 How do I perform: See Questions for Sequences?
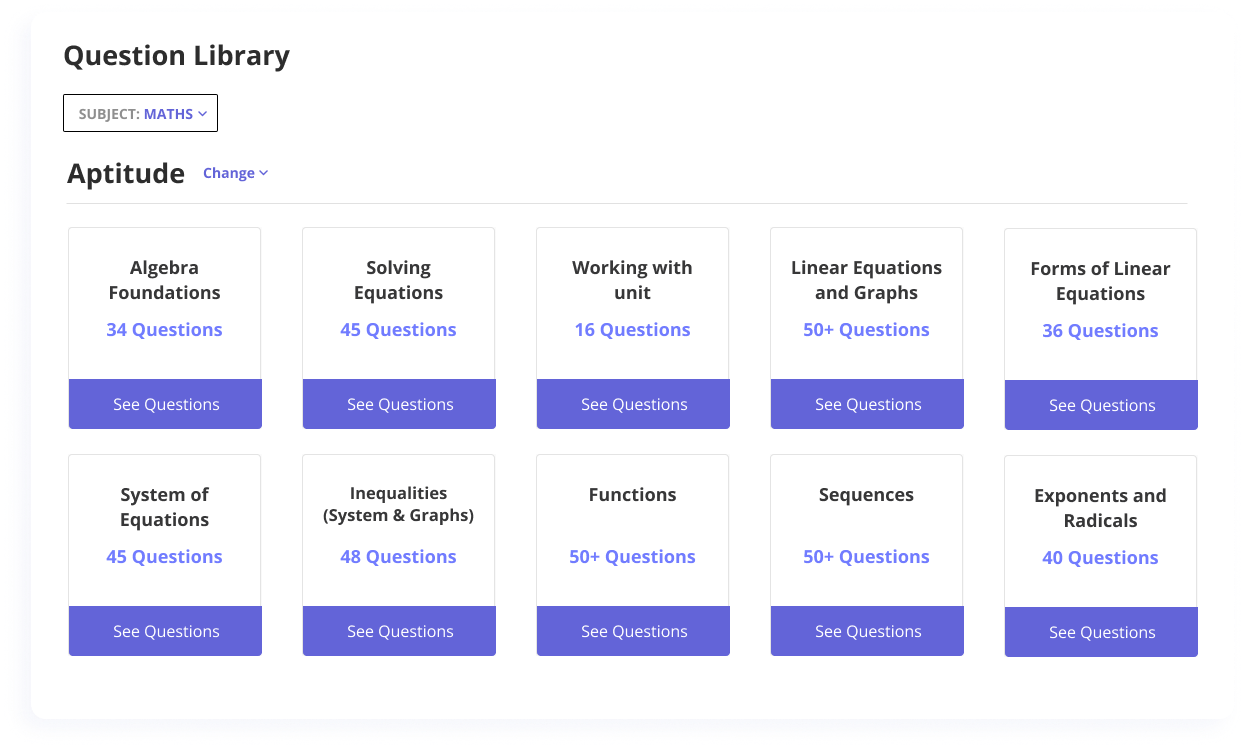click(867, 631)
